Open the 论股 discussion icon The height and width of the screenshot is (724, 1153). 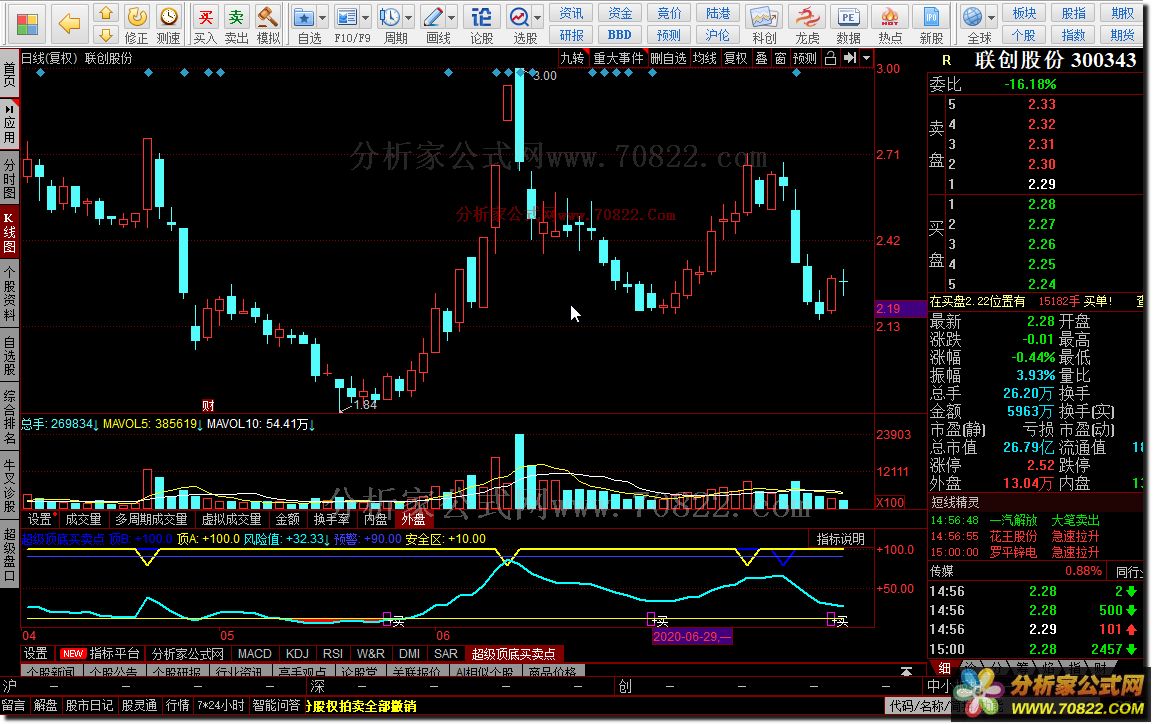click(x=482, y=16)
